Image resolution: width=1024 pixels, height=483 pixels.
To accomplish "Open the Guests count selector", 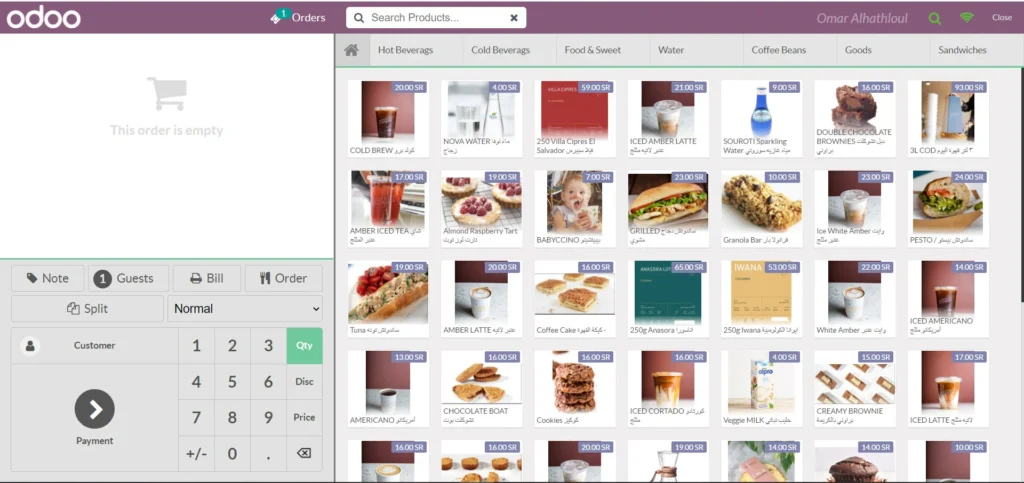I will (x=124, y=279).
